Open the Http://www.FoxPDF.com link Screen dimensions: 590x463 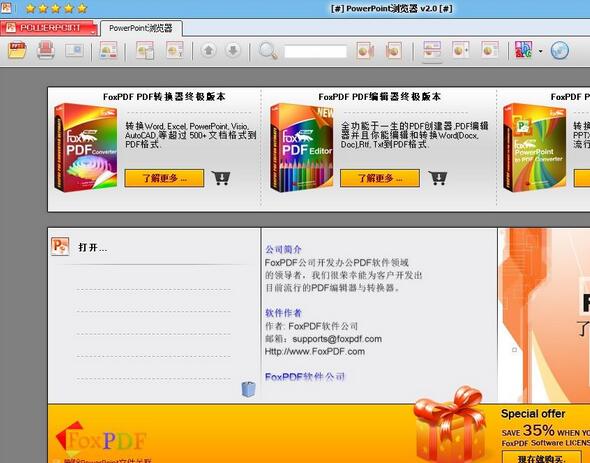click(x=315, y=352)
